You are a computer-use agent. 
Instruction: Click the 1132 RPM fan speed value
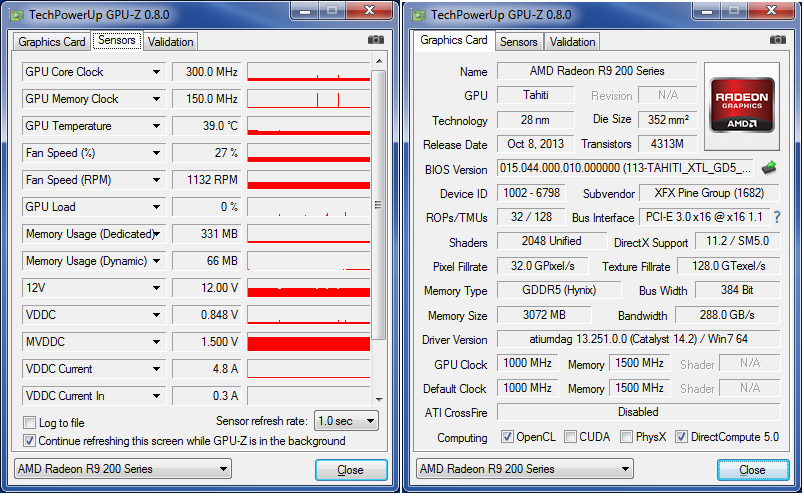tap(206, 180)
